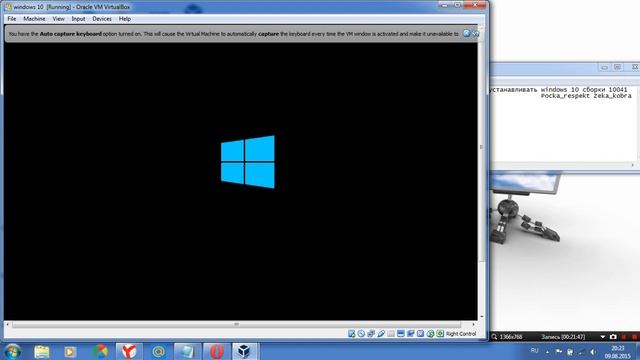The image size is (640, 360).
Task: Click the display settings status icon
Action: click(400, 333)
